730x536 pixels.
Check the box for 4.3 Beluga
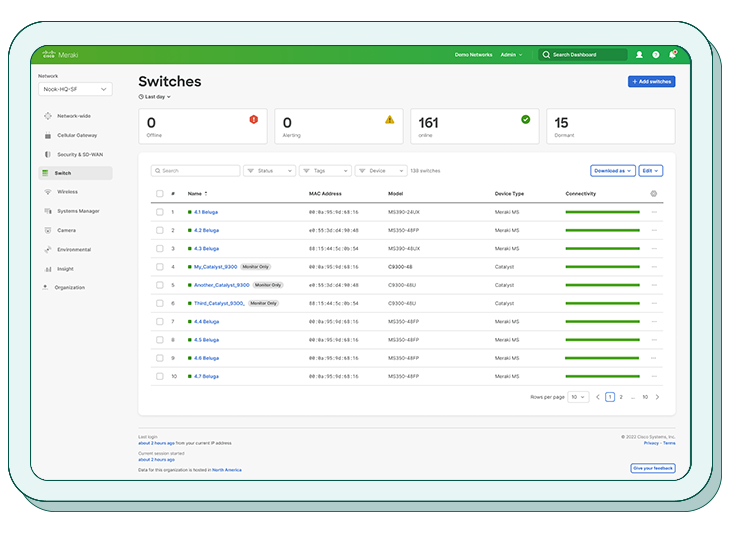(x=160, y=249)
